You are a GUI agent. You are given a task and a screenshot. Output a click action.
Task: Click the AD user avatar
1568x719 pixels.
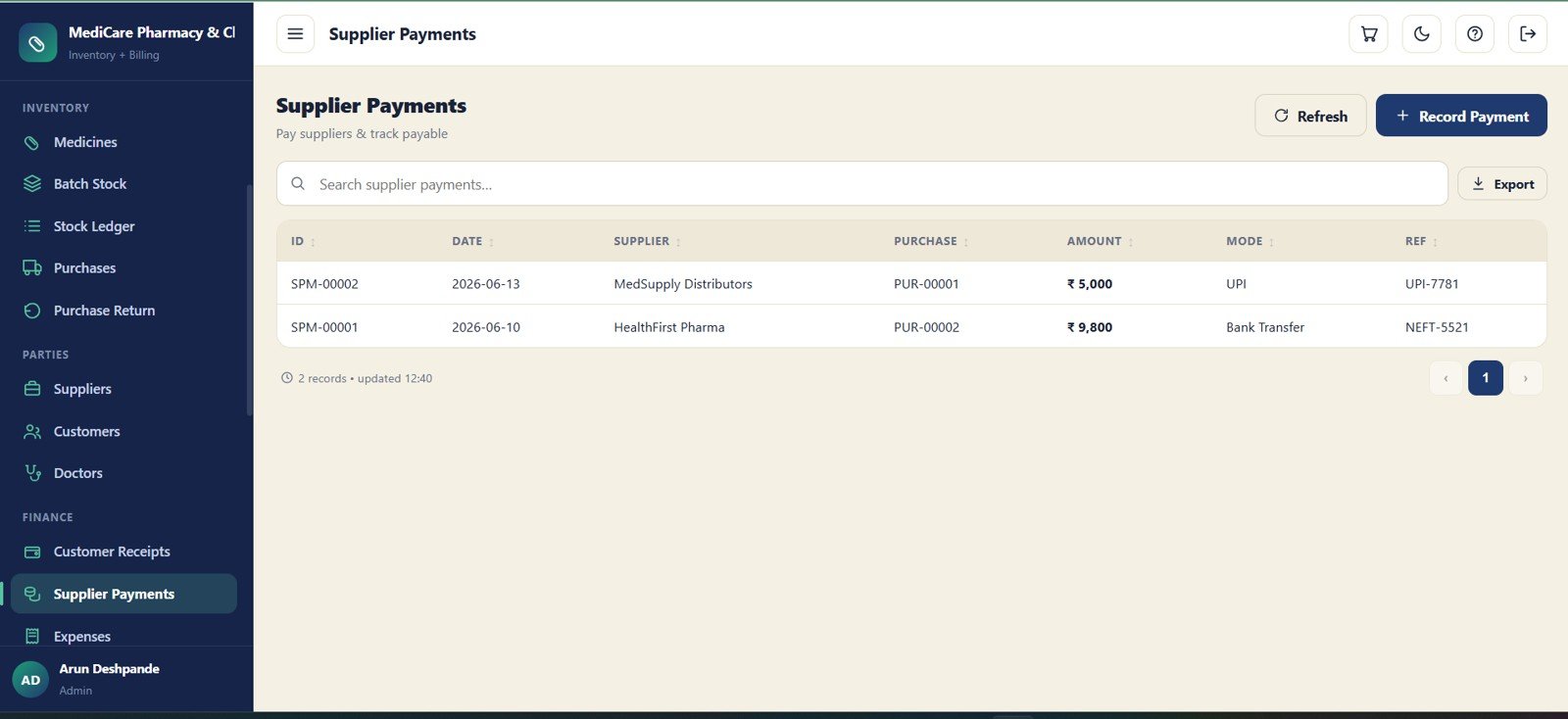[x=30, y=680]
